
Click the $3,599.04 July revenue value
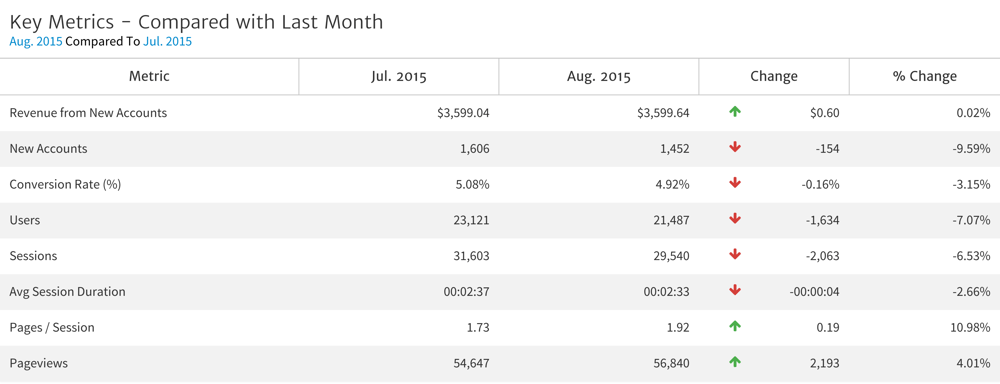pyautogui.click(x=463, y=113)
